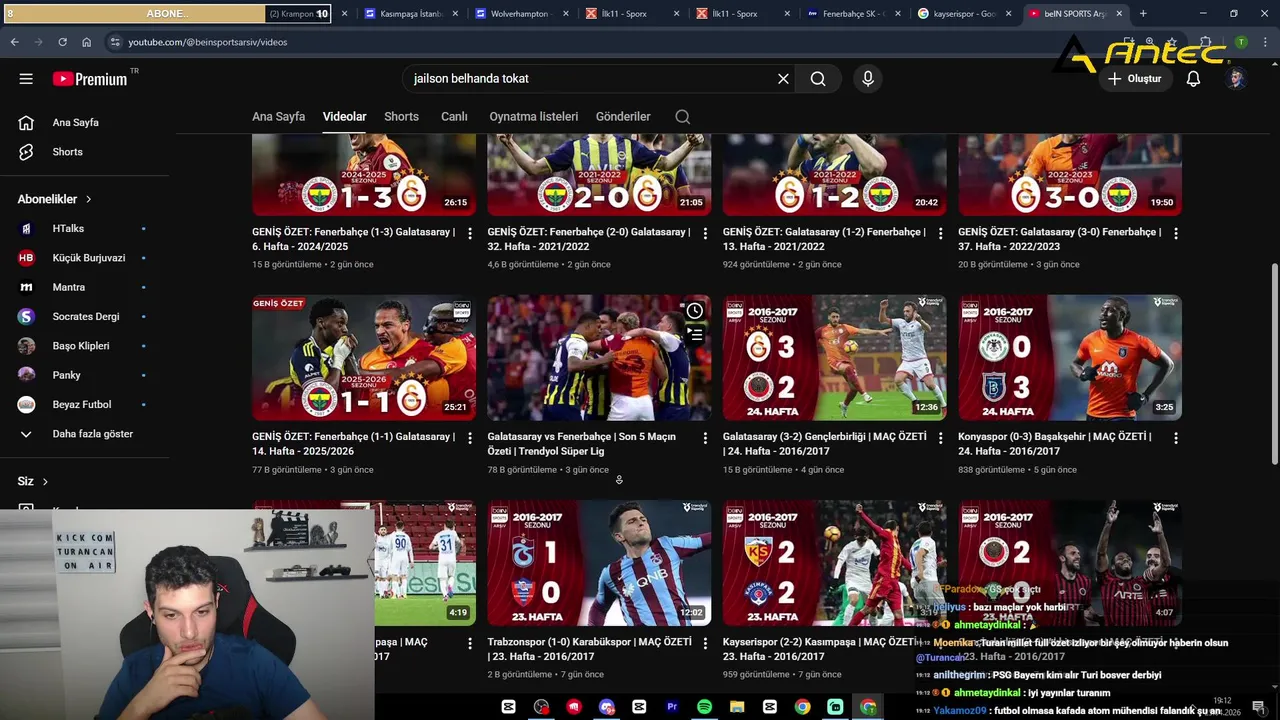Image resolution: width=1280 pixels, height=720 pixels.
Task: Click the browser address bar URL
Action: coord(208,43)
